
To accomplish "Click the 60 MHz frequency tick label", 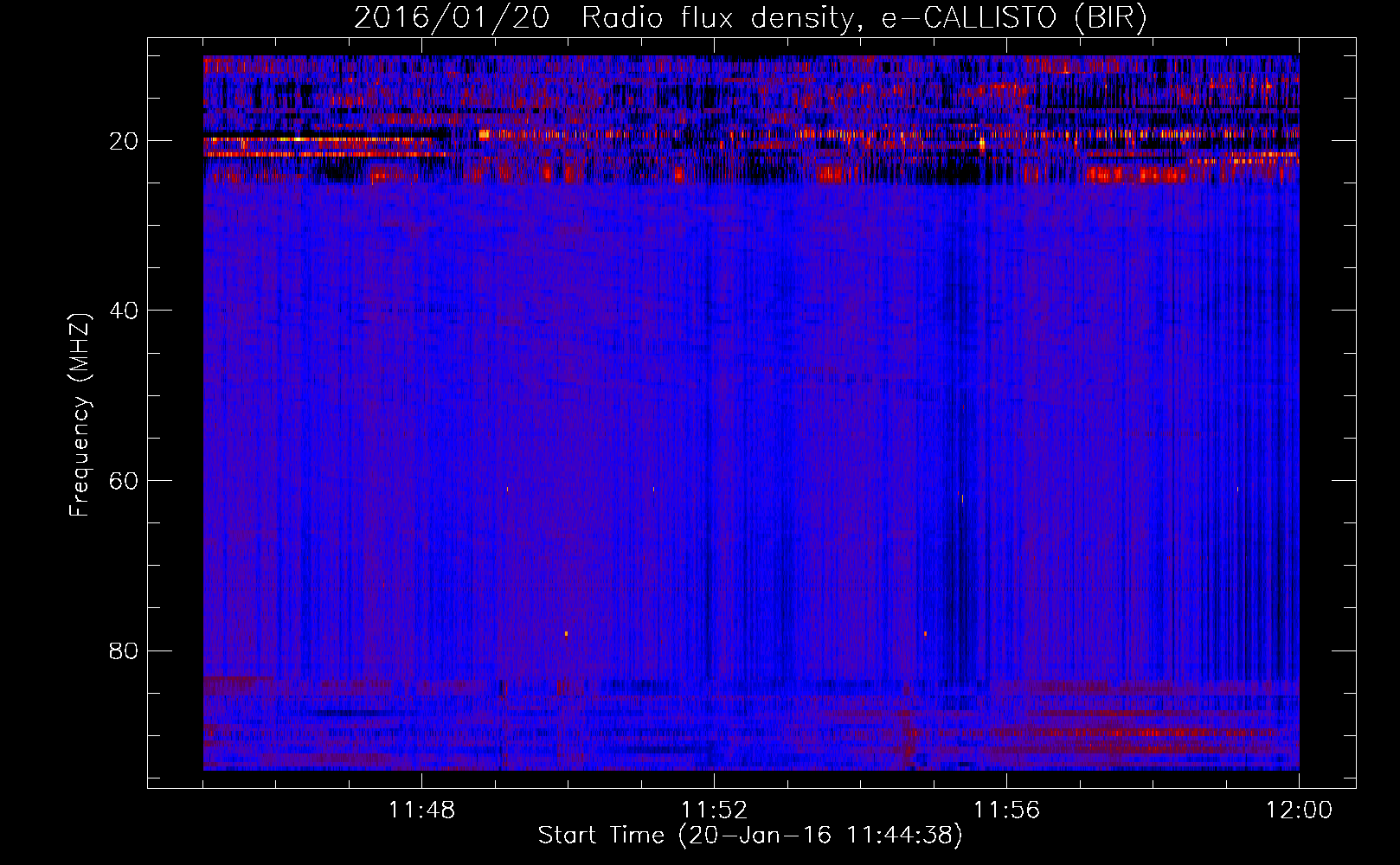I will pyautogui.click(x=125, y=481).
